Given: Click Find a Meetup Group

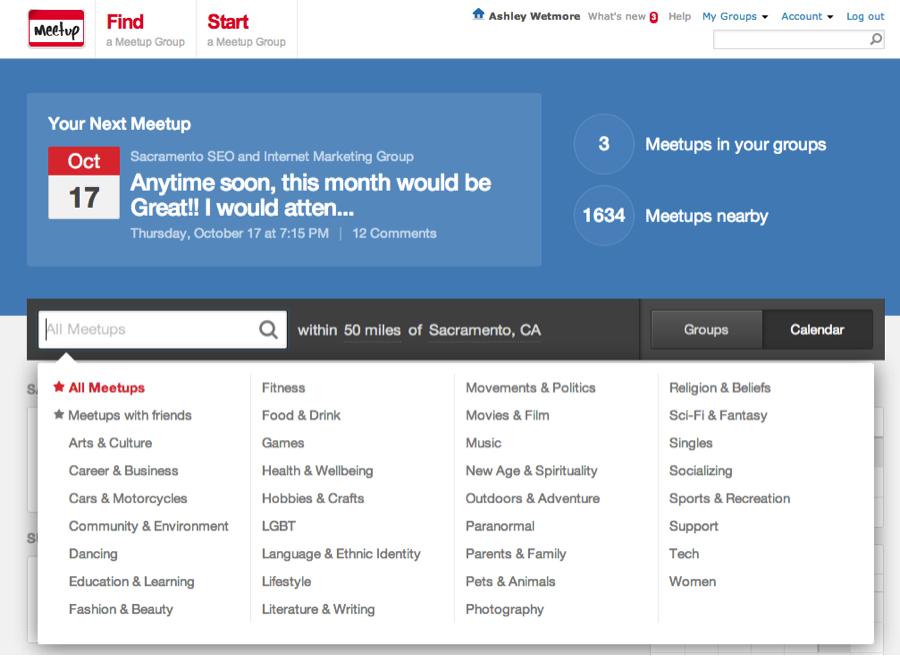Looking at the screenshot, I should [x=145, y=30].
